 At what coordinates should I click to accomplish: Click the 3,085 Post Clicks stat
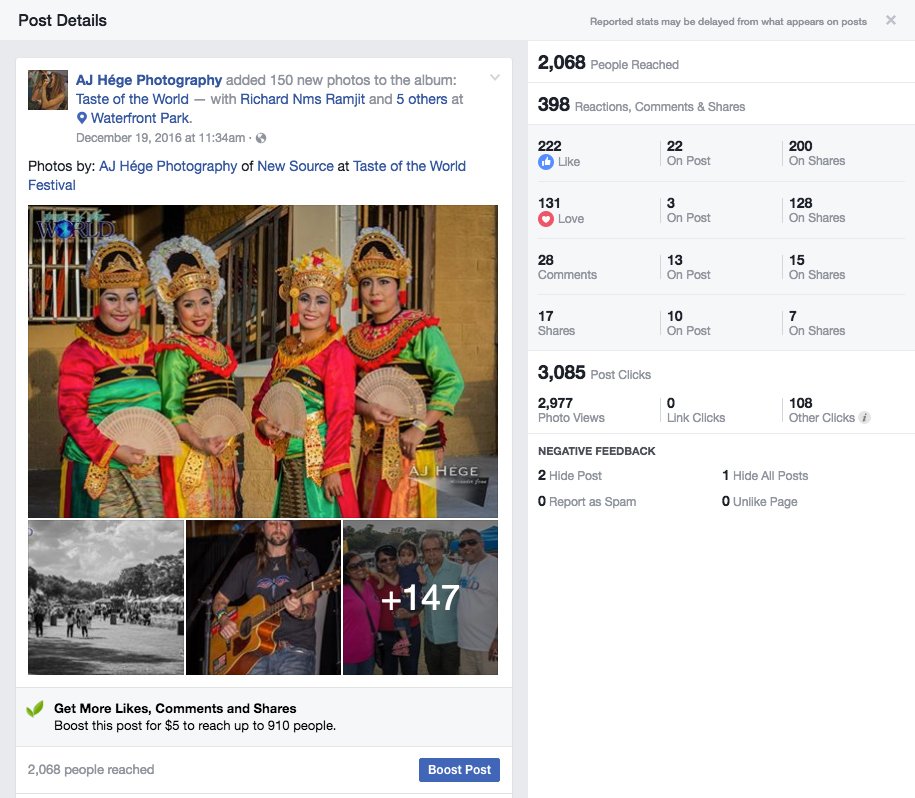(x=594, y=373)
